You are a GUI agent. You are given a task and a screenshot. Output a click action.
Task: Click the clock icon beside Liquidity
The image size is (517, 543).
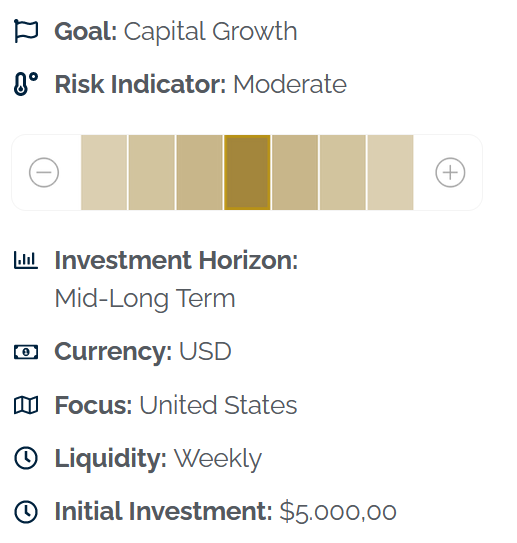coord(26,458)
